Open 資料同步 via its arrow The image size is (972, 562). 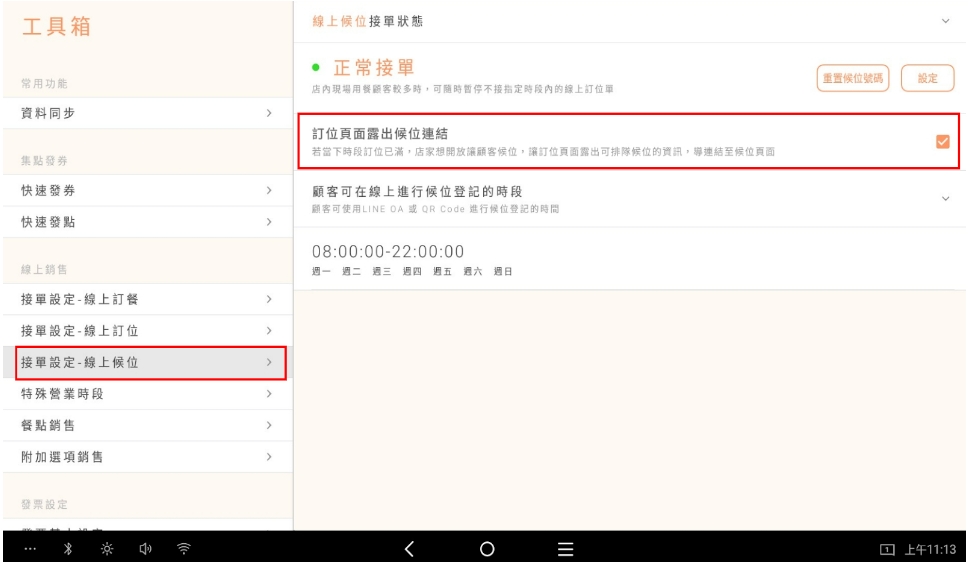pos(268,113)
